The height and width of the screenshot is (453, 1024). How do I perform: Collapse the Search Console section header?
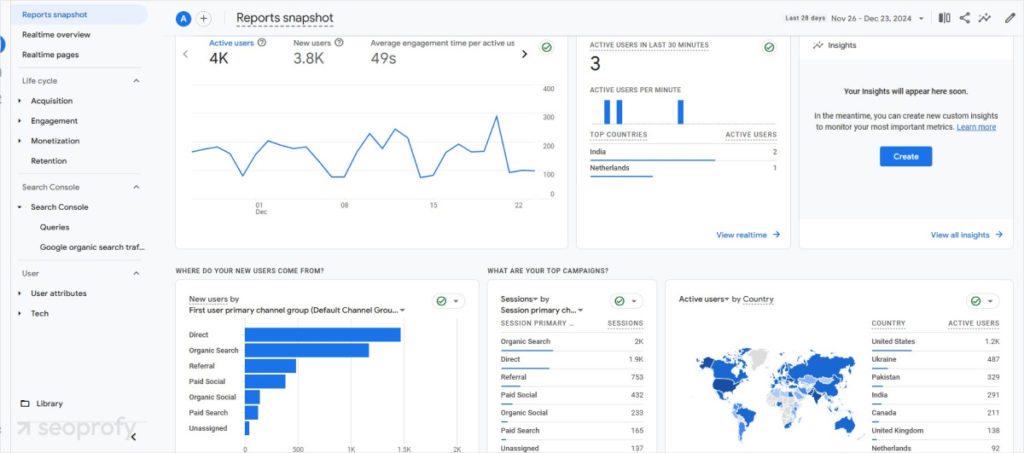[136, 187]
